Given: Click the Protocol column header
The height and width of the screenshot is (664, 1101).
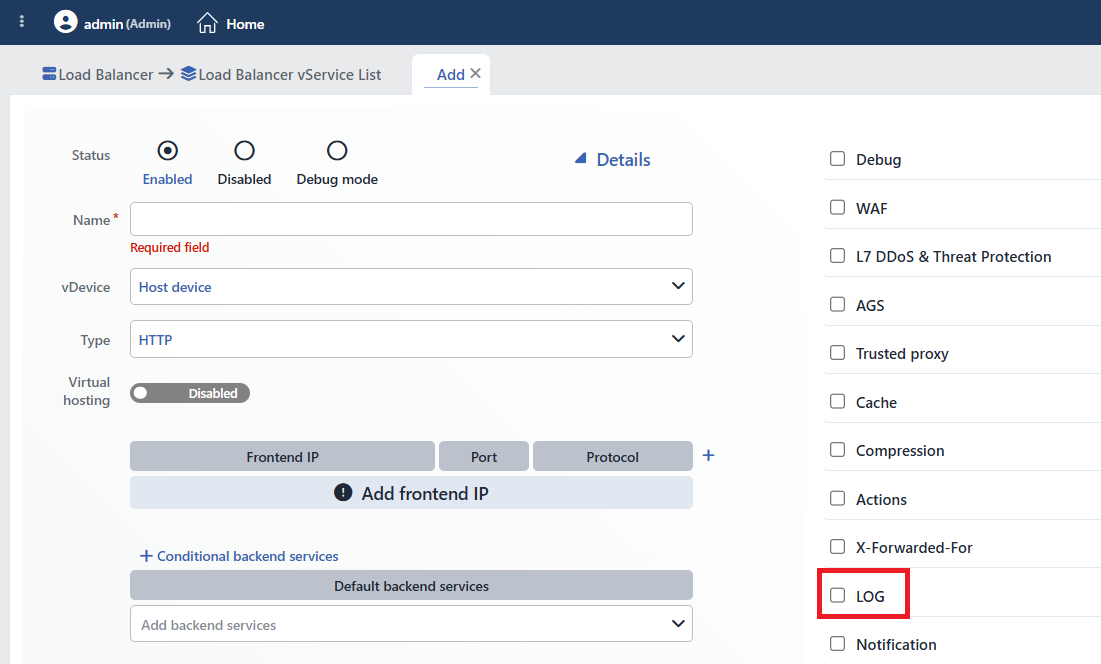Looking at the screenshot, I should [612, 456].
